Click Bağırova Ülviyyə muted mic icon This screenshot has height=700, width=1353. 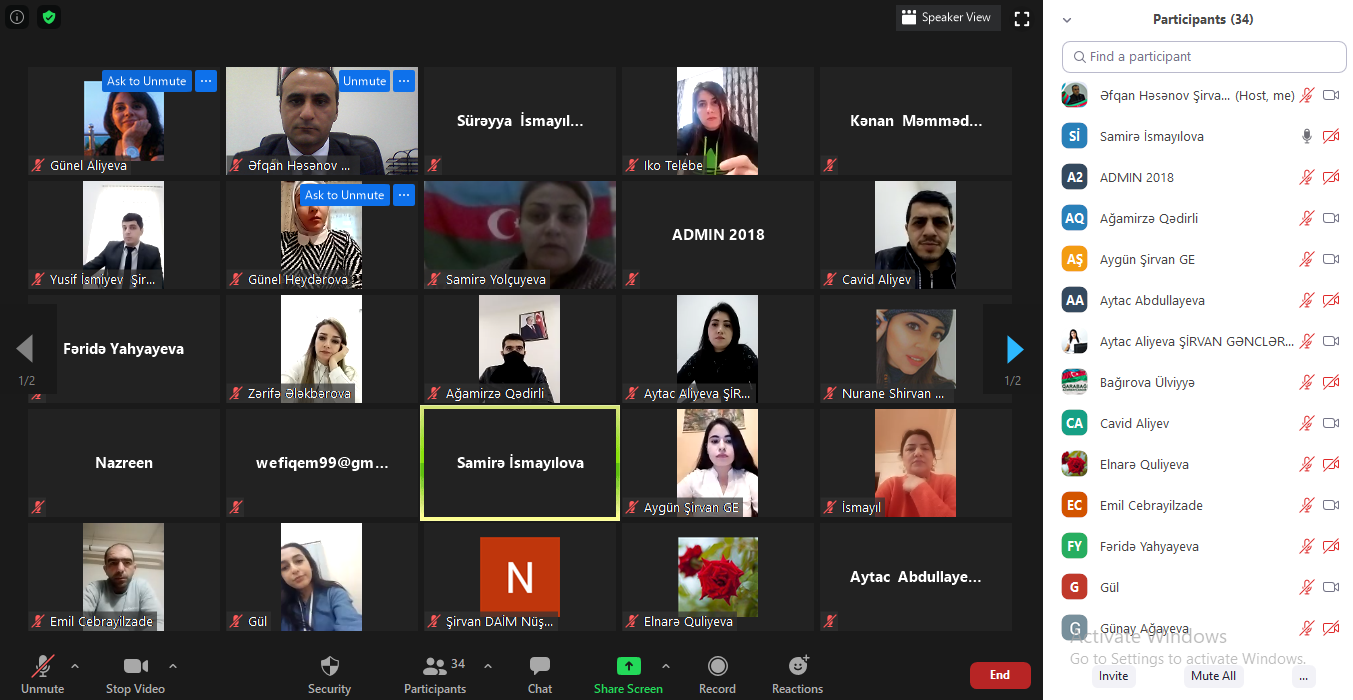(1306, 382)
